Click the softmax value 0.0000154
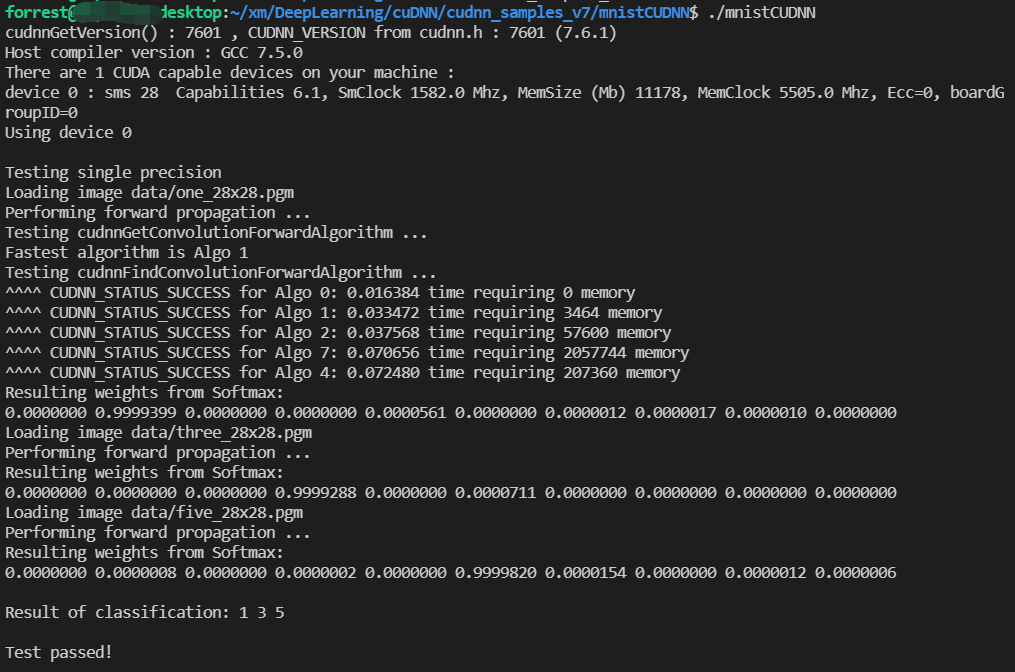 pos(585,573)
